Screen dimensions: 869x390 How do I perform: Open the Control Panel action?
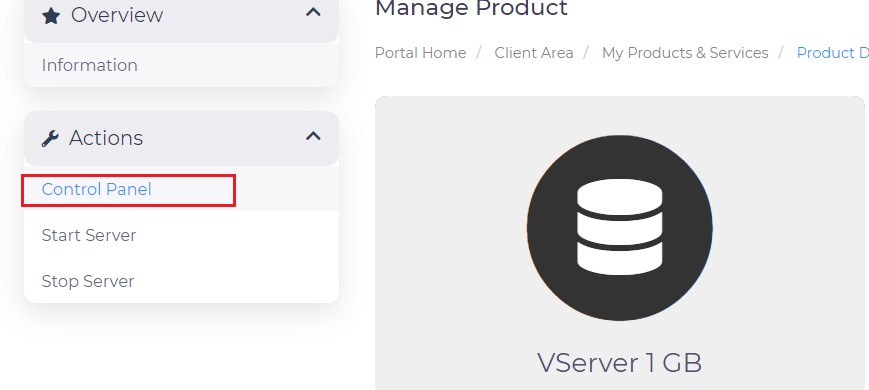point(181,189)
